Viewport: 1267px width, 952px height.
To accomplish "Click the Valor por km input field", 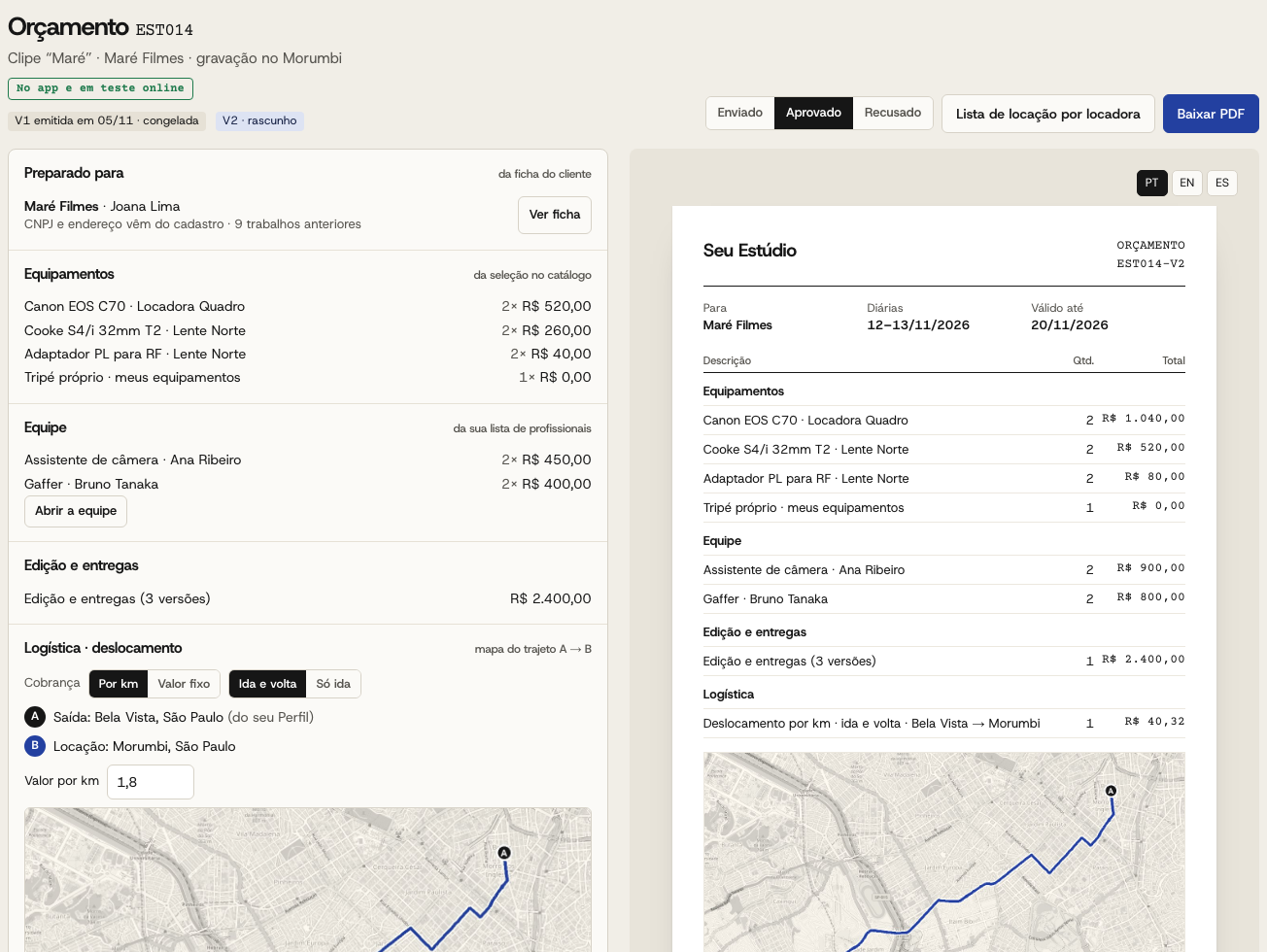I will click(x=151, y=782).
